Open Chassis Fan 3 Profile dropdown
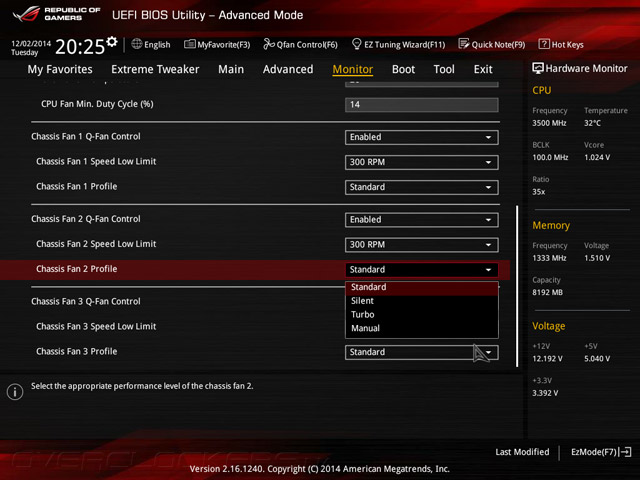This screenshot has height=480, width=640. [x=421, y=352]
